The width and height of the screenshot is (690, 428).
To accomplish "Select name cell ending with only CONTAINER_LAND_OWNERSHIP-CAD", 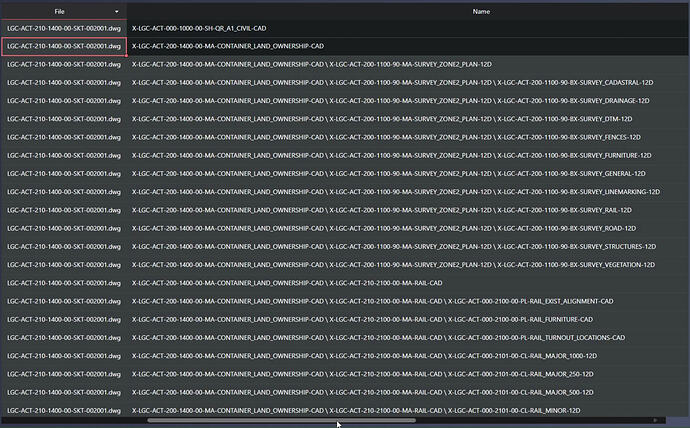I will 408,47.
